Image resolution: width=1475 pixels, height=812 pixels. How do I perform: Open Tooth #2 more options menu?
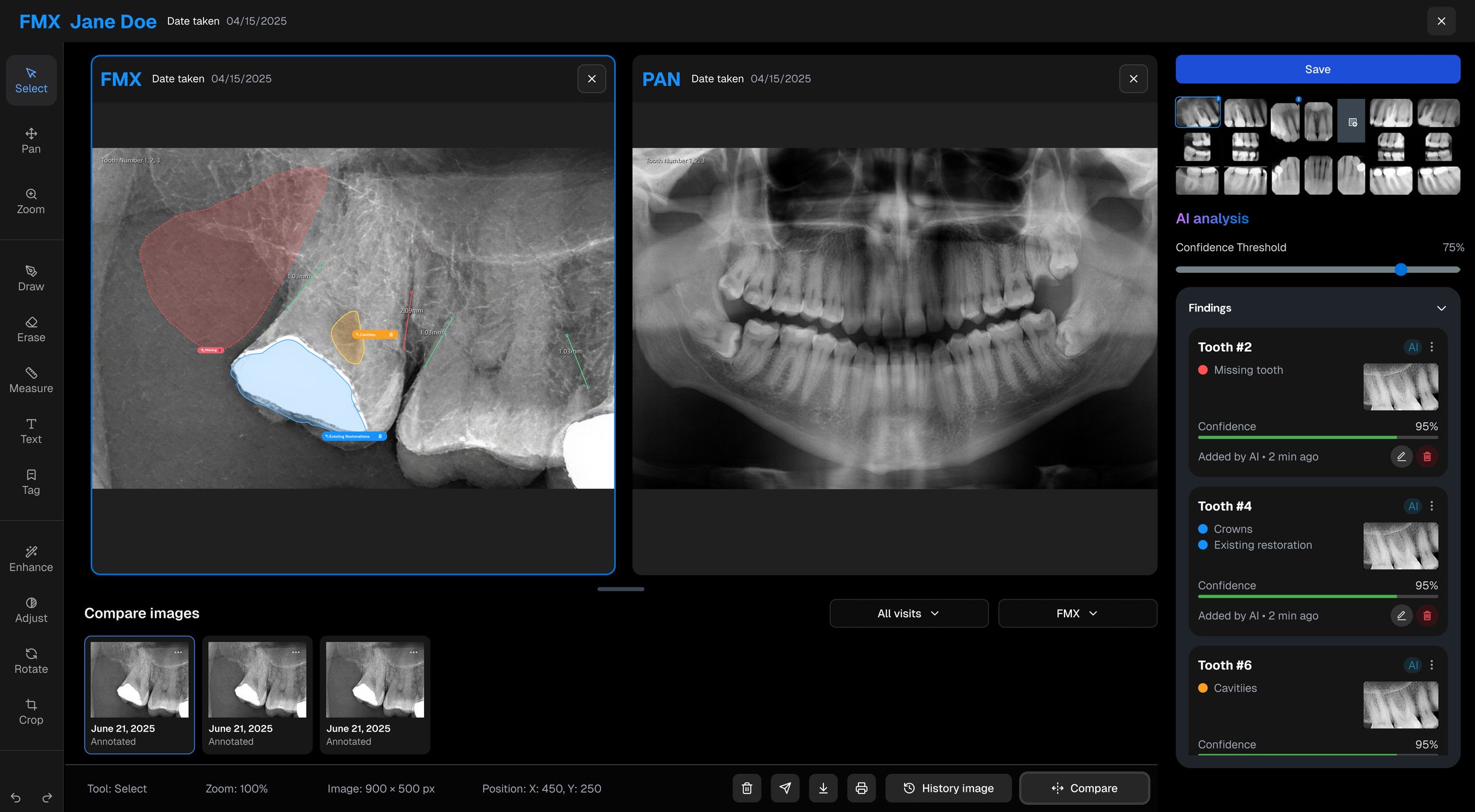click(x=1432, y=347)
